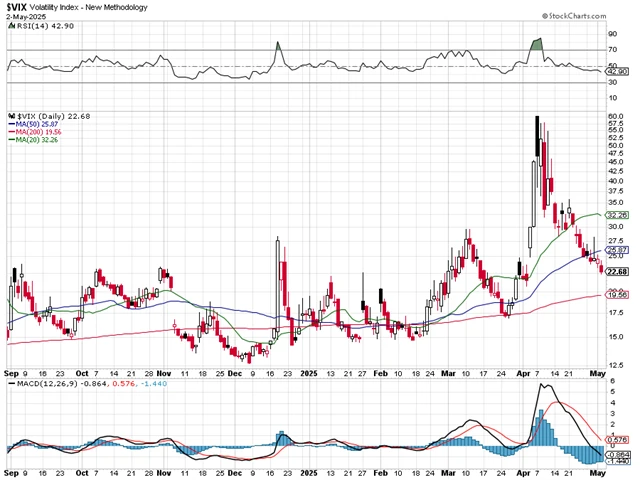Click the StockCharts.com watermark logo
This screenshot has width=640, height=480.
tap(574, 16)
